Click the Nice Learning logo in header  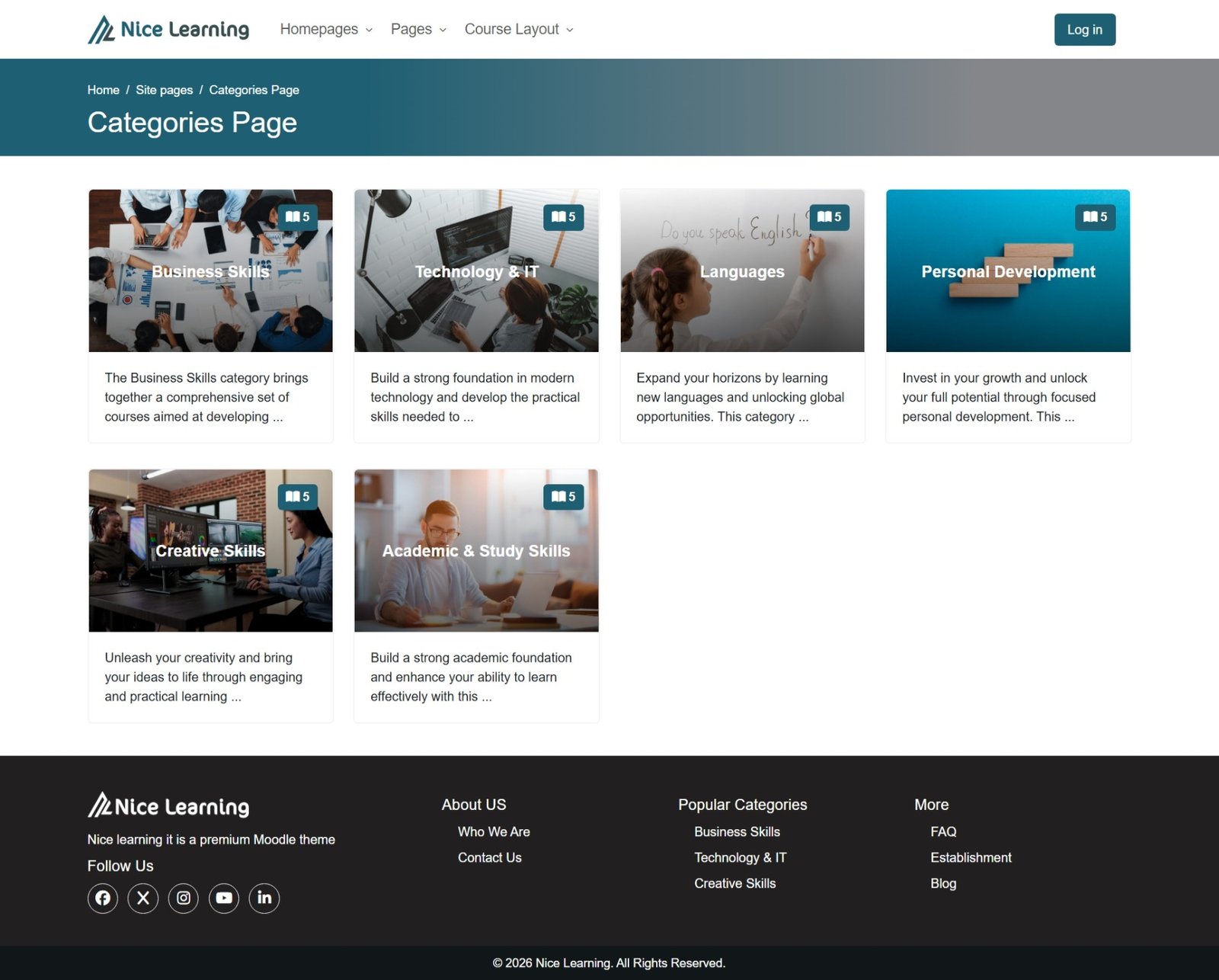click(x=168, y=30)
